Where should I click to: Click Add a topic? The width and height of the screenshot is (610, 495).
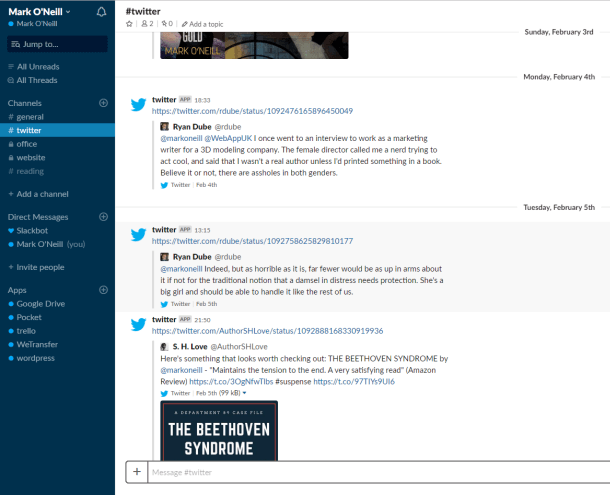pyautogui.click(x=202, y=24)
